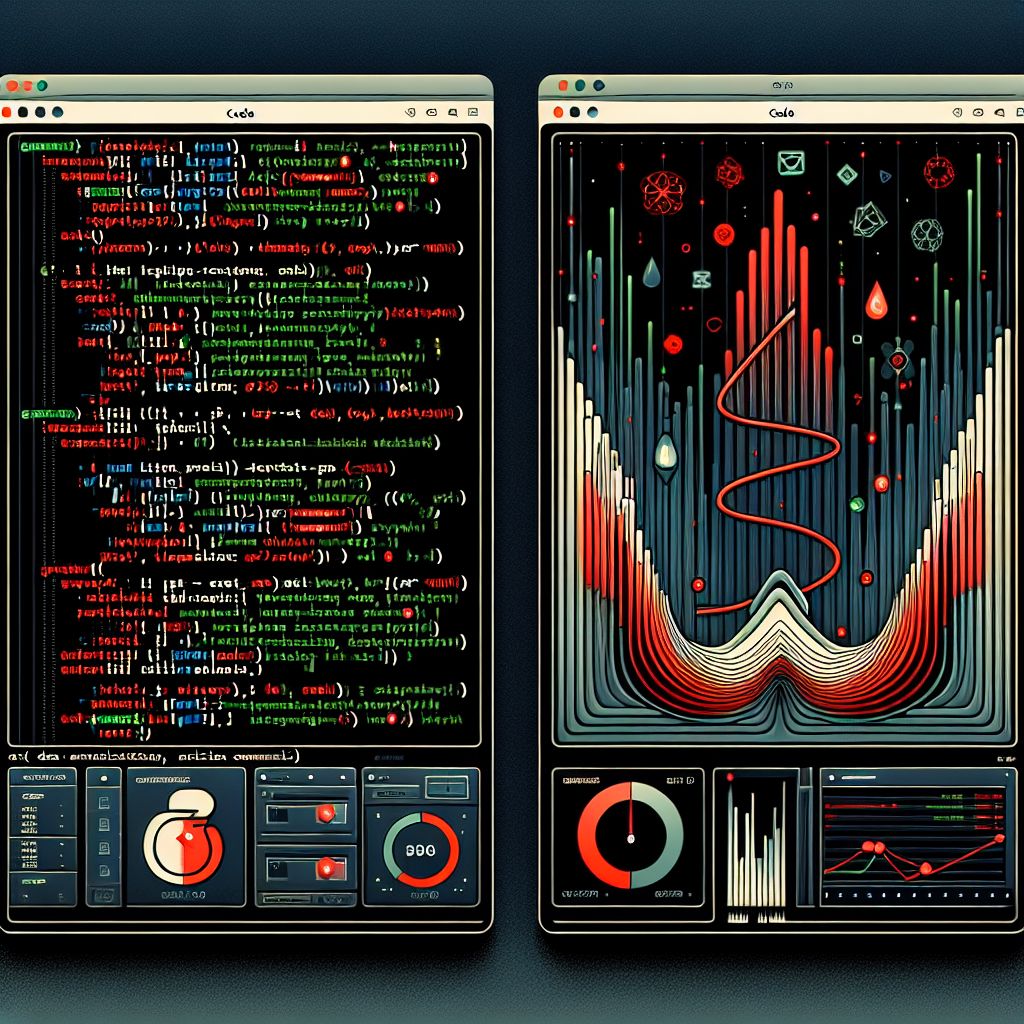Click the green square envelope icon atop the visualization
This screenshot has width=1024, height=1024.
tap(791, 162)
